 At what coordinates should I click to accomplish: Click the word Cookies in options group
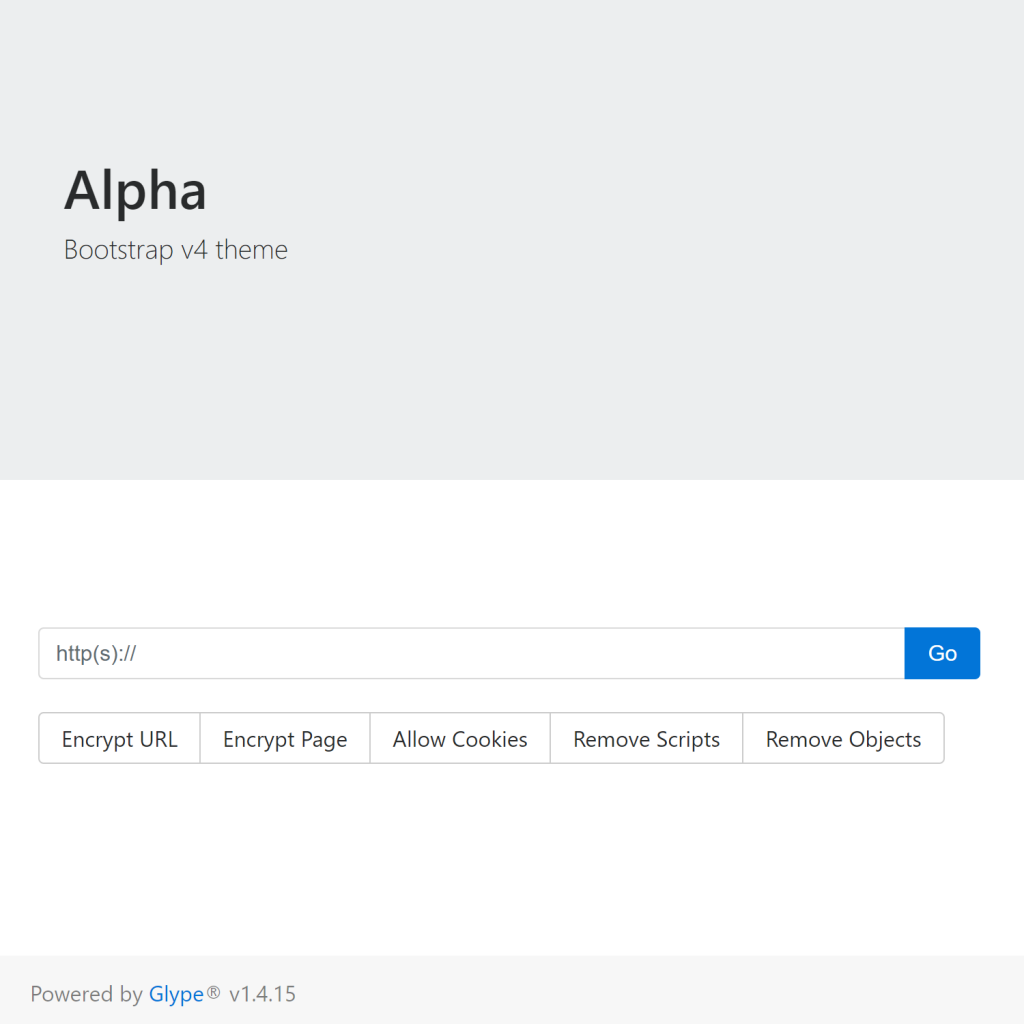(x=489, y=739)
